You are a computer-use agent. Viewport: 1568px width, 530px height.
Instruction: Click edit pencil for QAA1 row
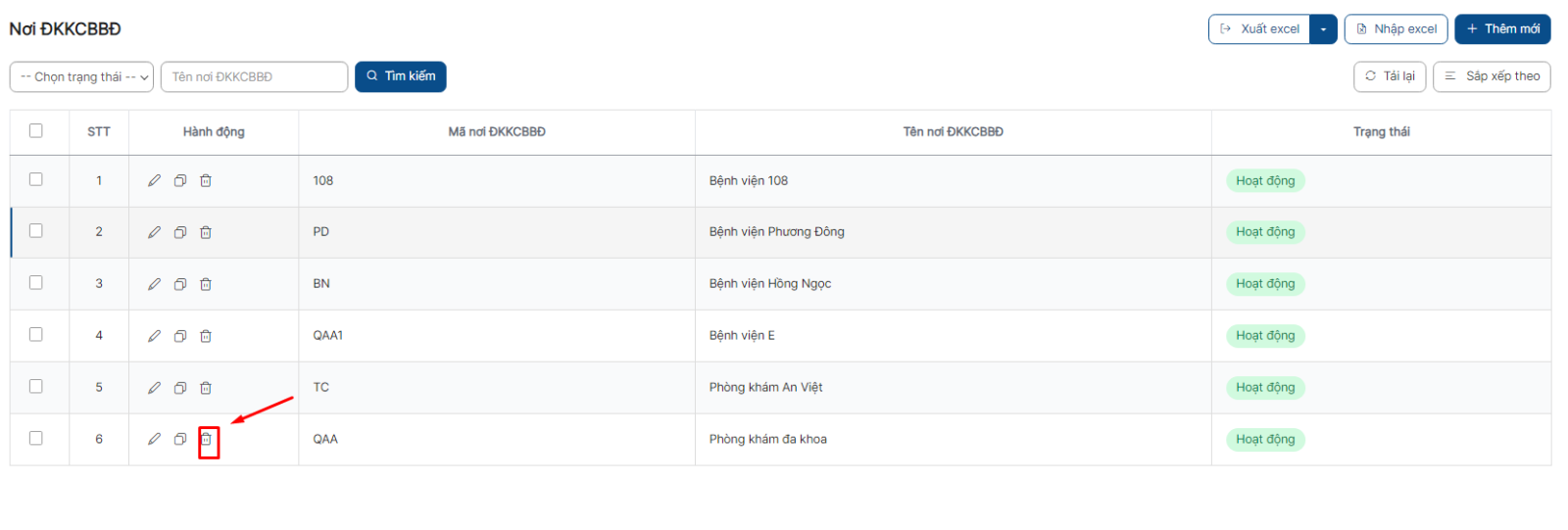[154, 336]
